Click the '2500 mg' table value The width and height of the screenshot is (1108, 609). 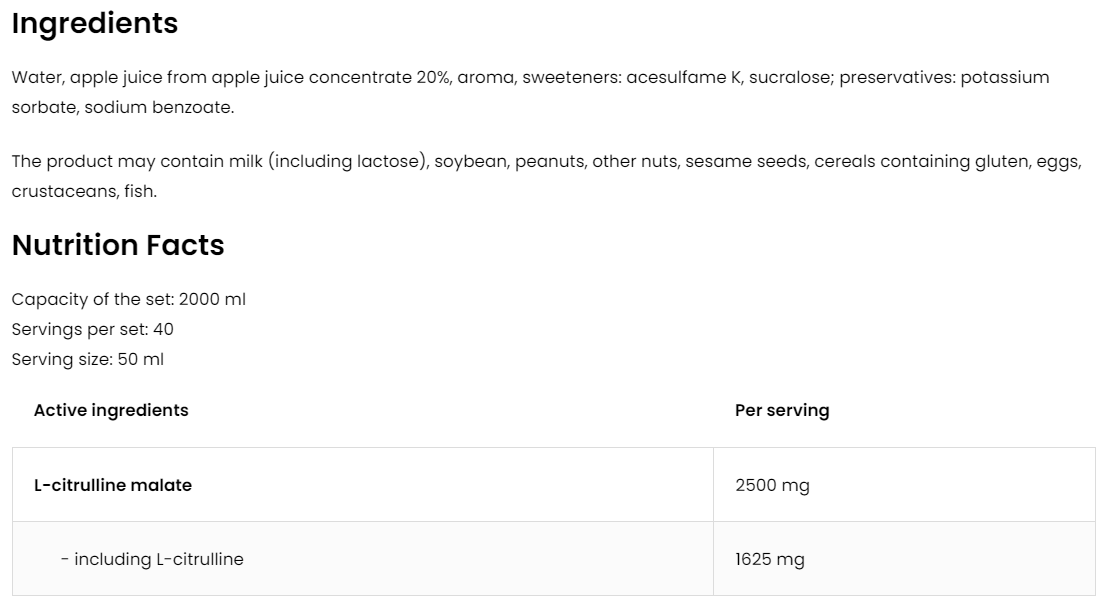(772, 485)
